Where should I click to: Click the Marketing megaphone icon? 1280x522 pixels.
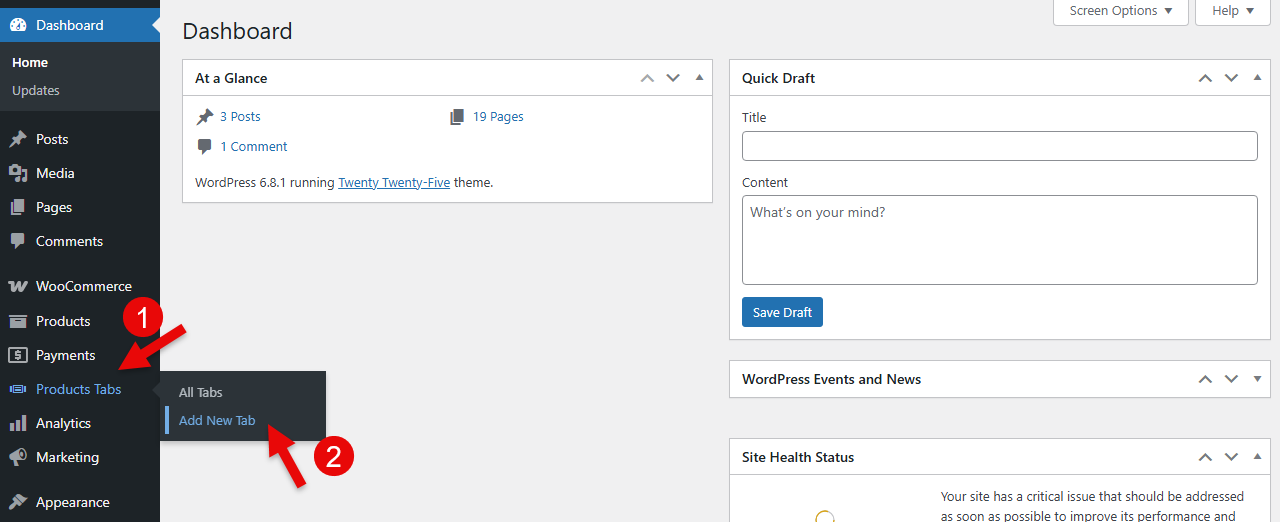pos(18,457)
